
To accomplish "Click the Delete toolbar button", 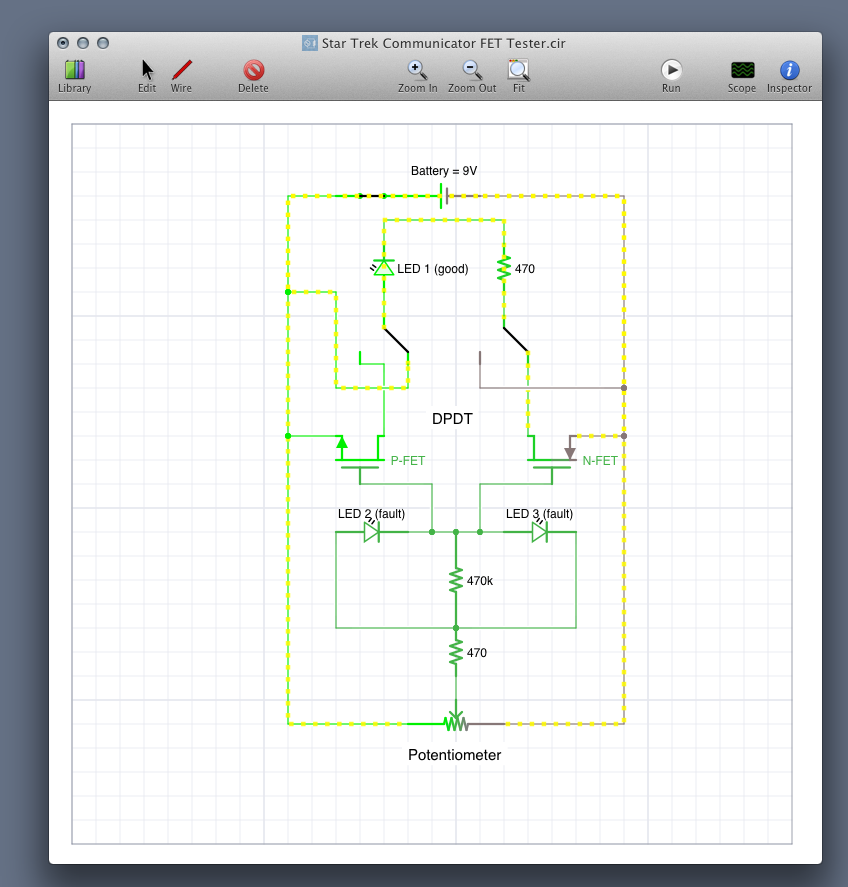I will point(253,76).
